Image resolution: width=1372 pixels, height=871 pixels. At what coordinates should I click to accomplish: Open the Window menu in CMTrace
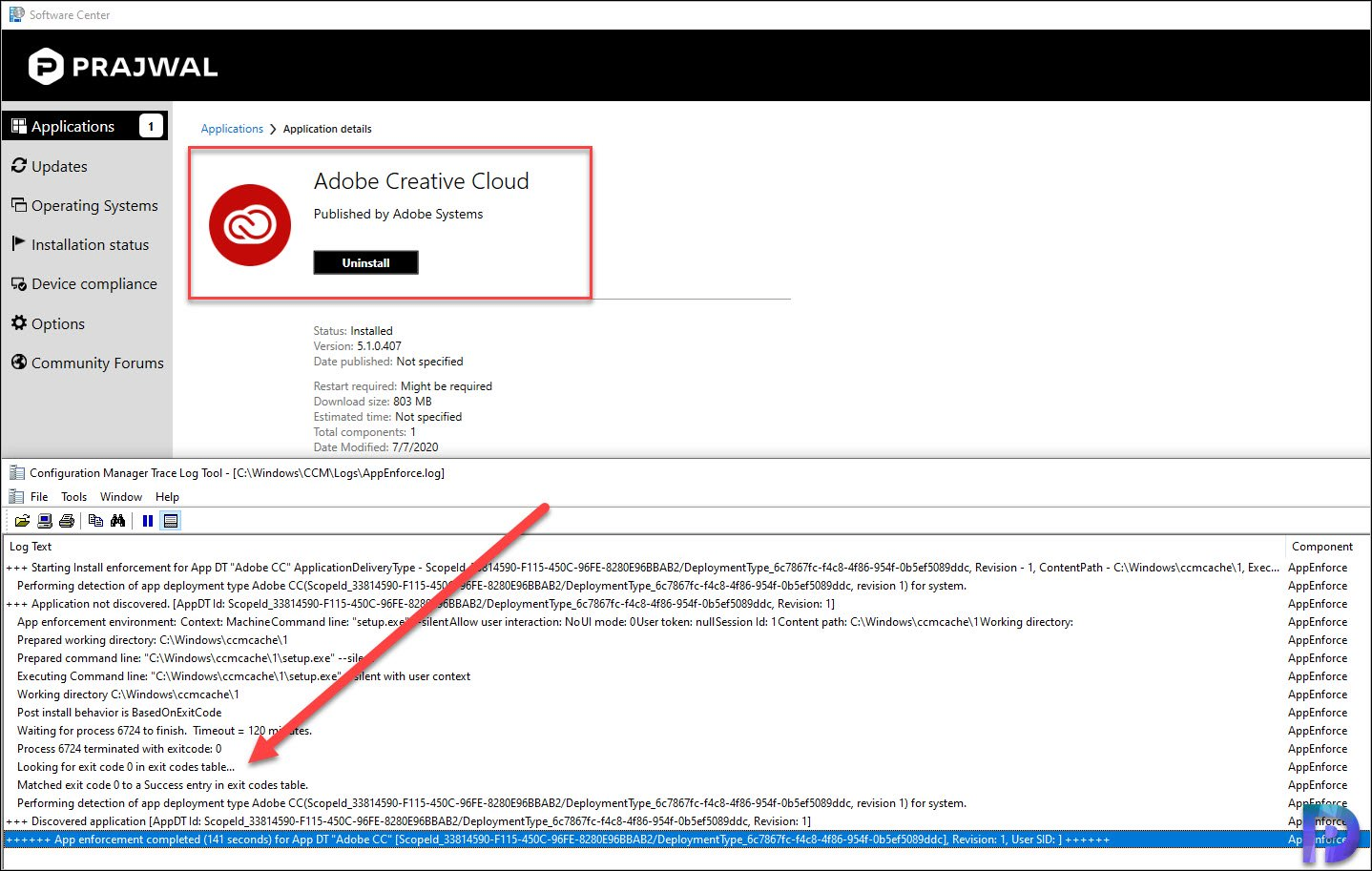pos(121,497)
